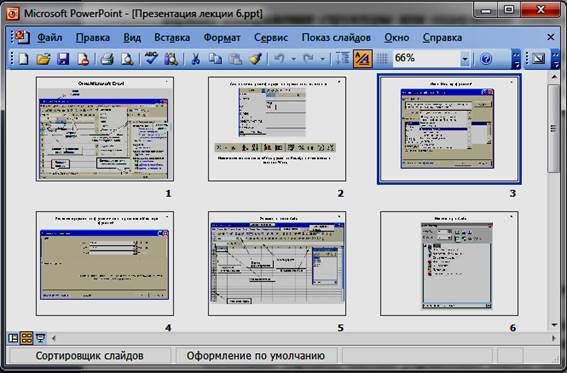Select slide 4 thumbnail

(x=105, y=263)
